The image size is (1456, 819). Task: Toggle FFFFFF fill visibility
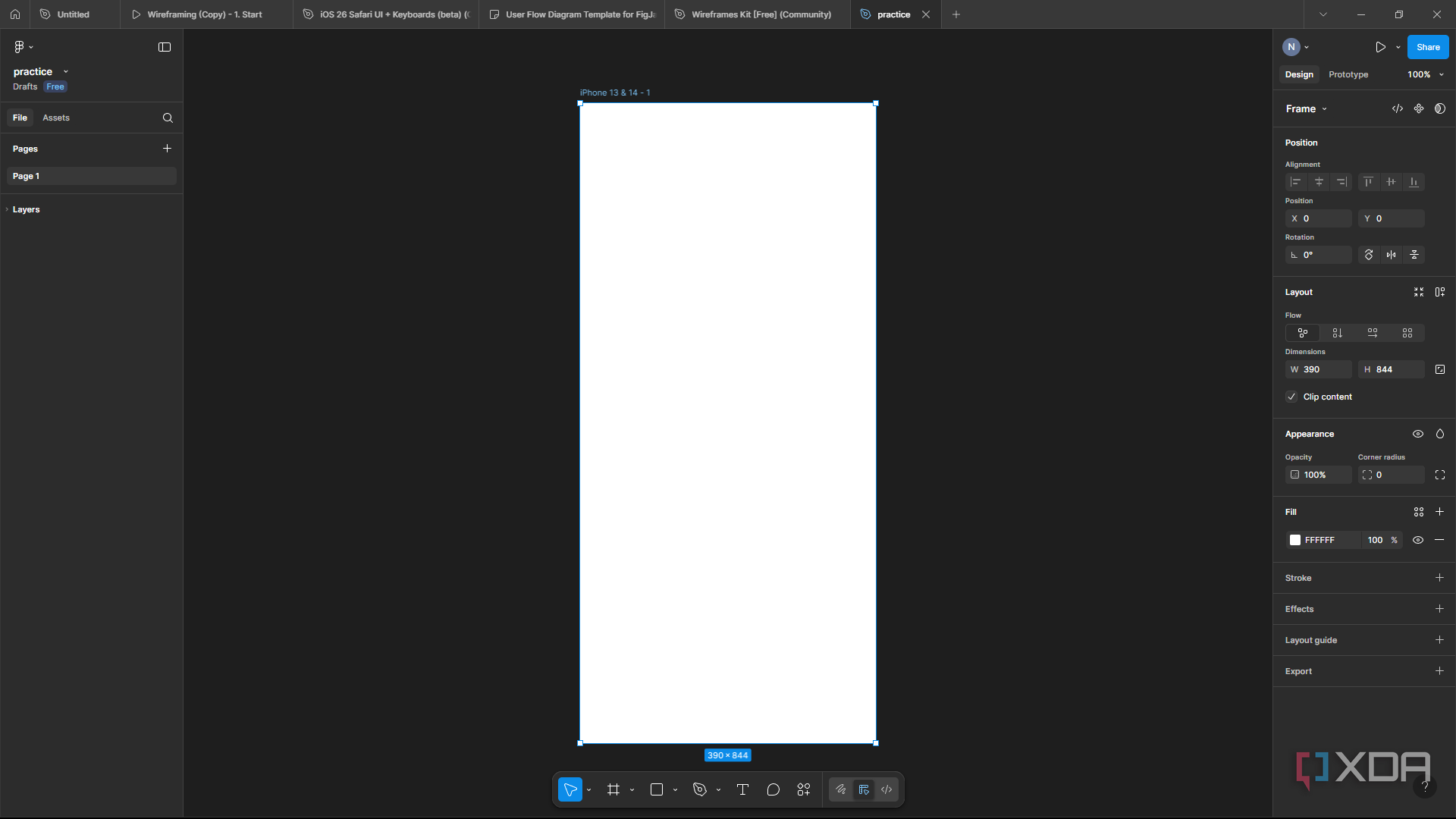pos(1418,540)
